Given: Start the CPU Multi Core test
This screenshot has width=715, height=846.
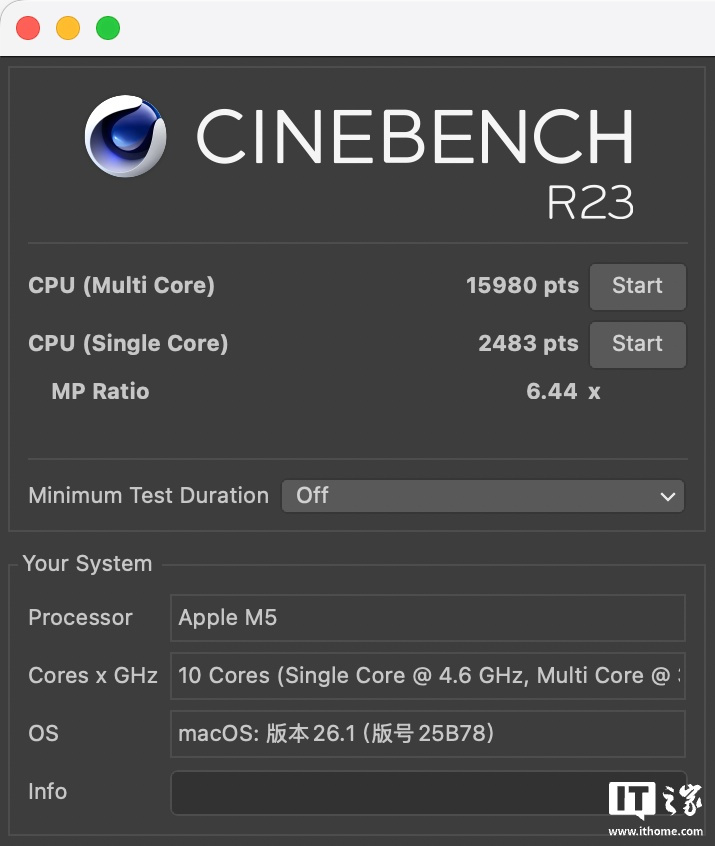Looking at the screenshot, I should (637, 286).
